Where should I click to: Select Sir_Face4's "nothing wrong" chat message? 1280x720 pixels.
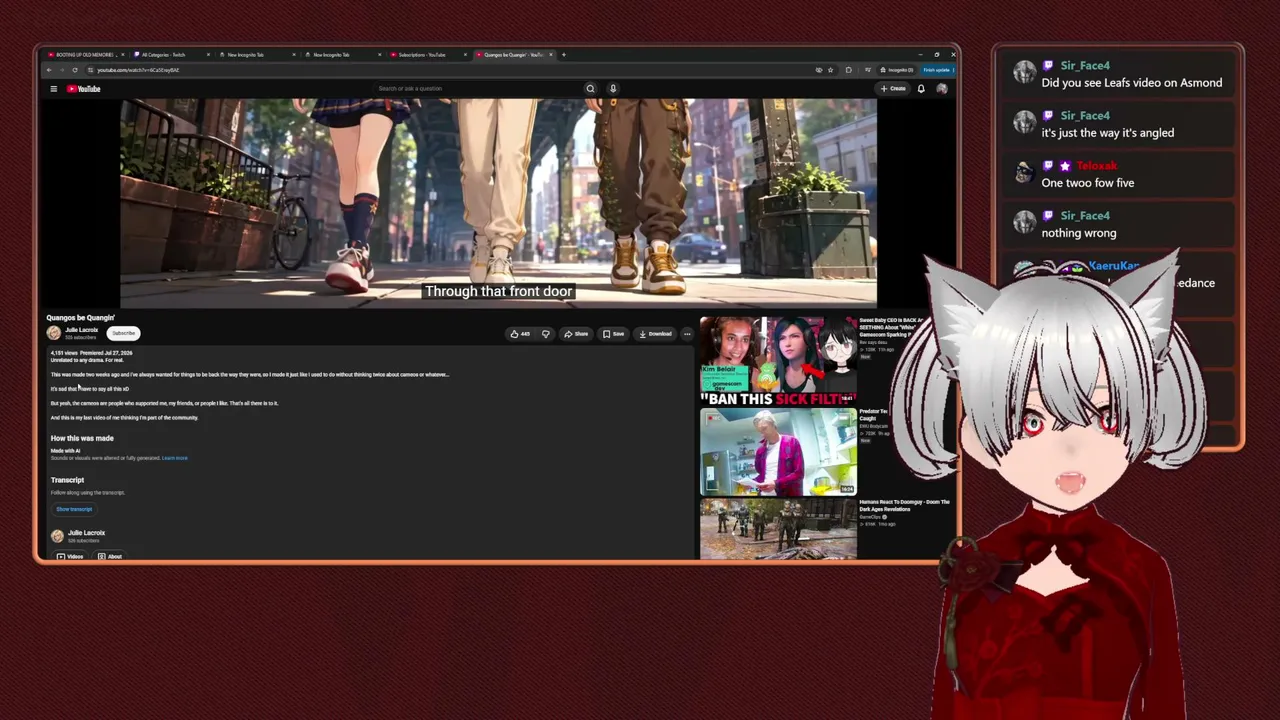point(1079,233)
